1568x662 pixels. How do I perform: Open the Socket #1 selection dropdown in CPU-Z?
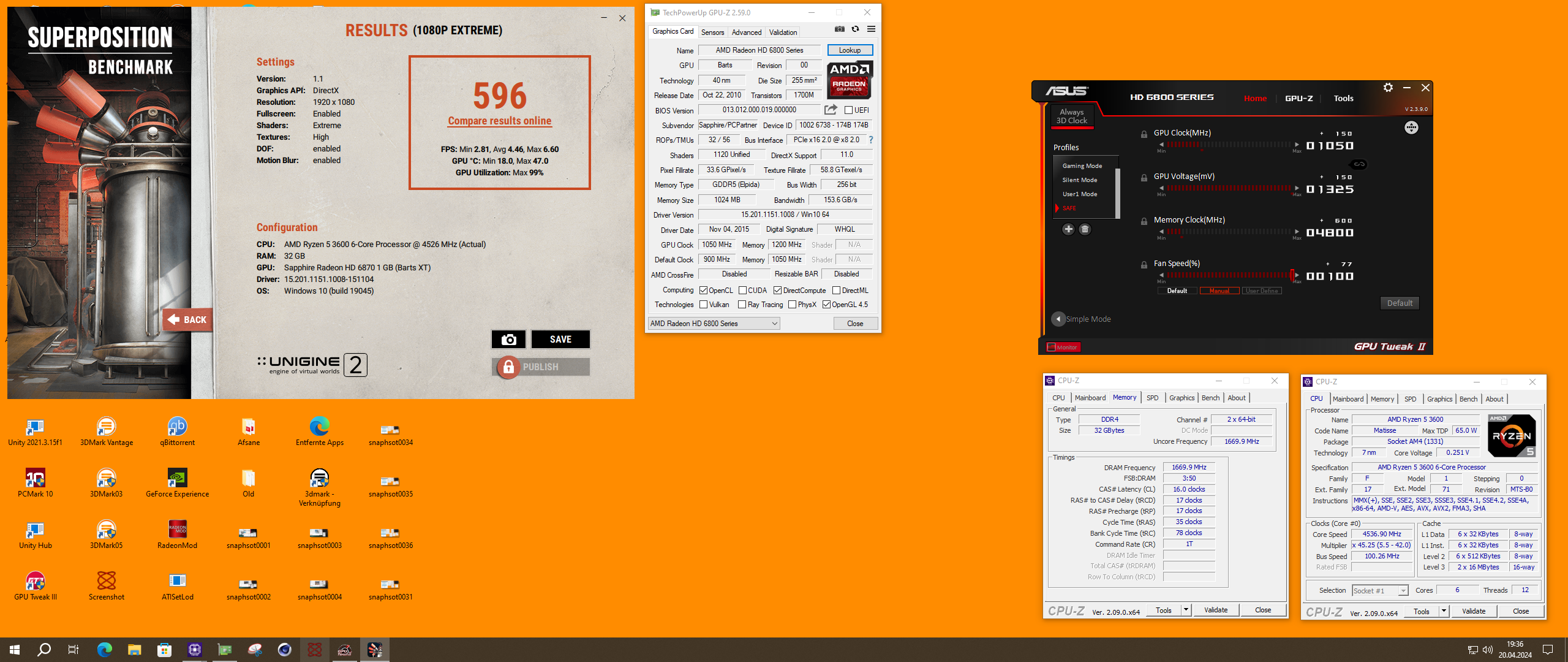1380,591
